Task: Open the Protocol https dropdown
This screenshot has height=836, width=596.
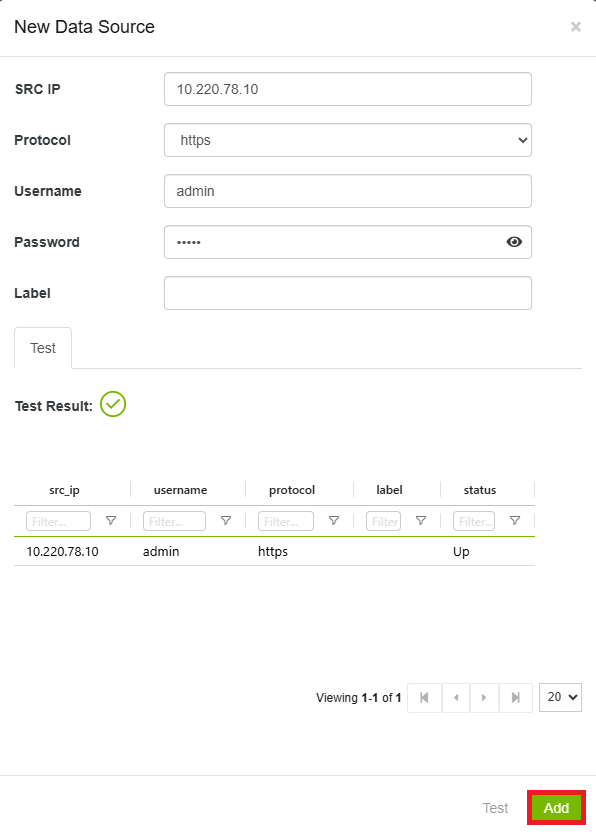Action: 348,140
